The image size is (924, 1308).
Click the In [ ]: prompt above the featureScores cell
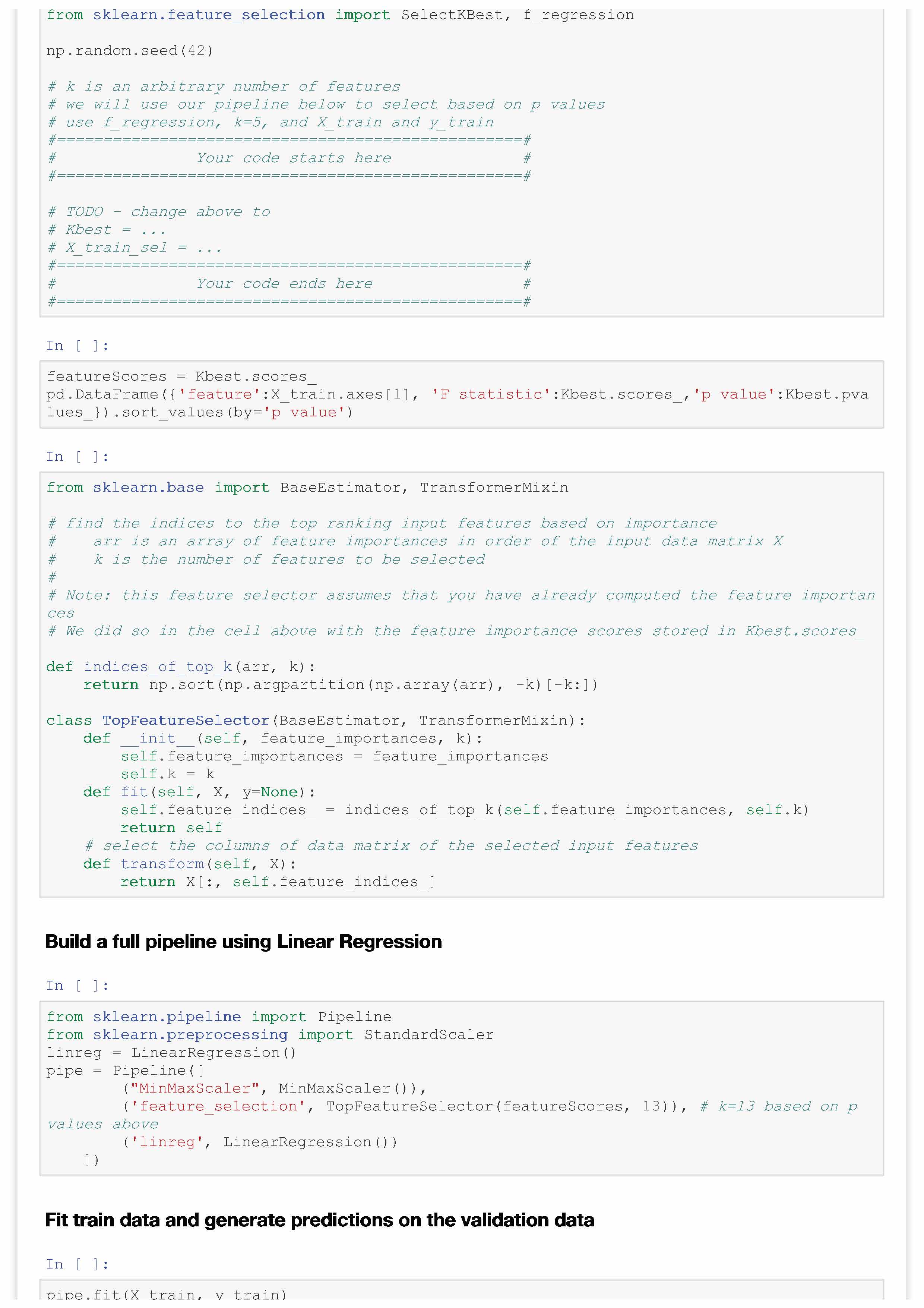point(77,345)
